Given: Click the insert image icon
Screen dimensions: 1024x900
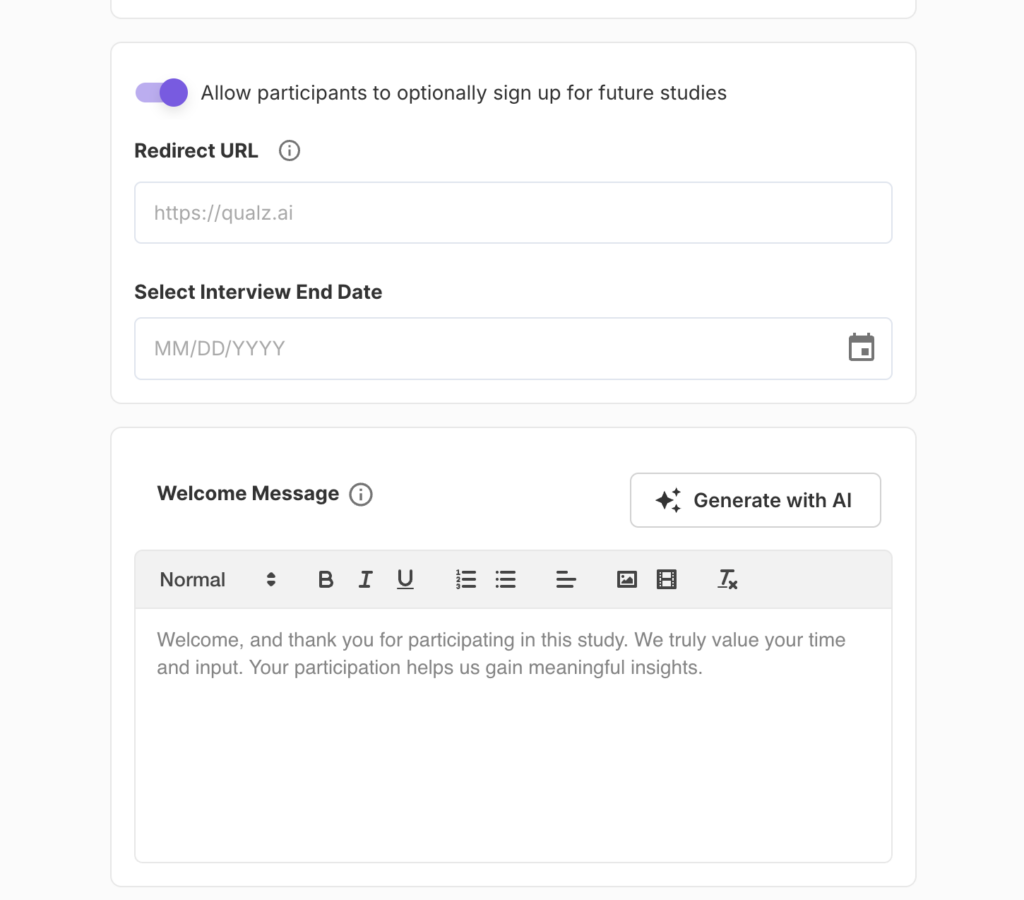Looking at the screenshot, I should 627,580.
